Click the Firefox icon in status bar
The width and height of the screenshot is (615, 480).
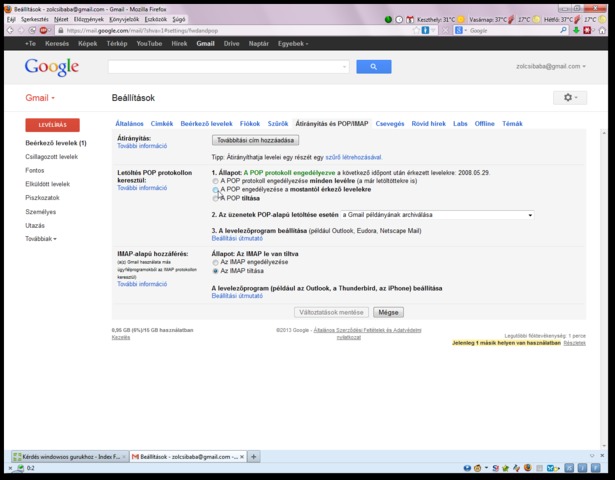coord(528,468)
